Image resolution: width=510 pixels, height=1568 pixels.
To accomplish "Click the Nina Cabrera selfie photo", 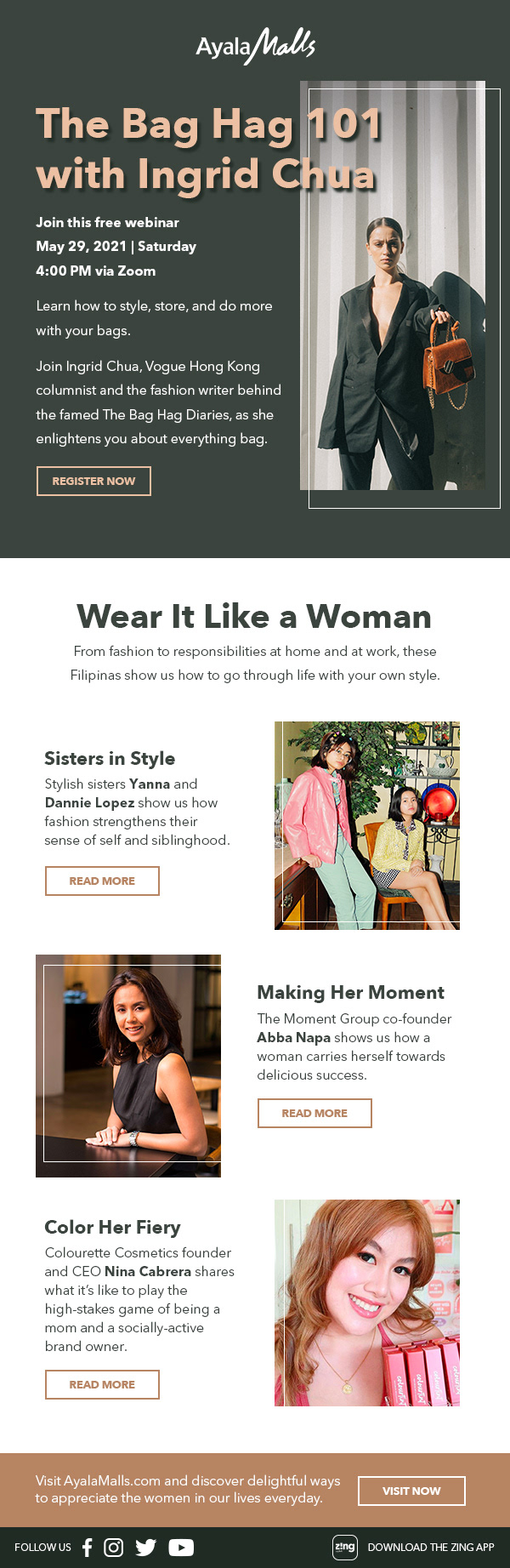I will pos(367,1303).
